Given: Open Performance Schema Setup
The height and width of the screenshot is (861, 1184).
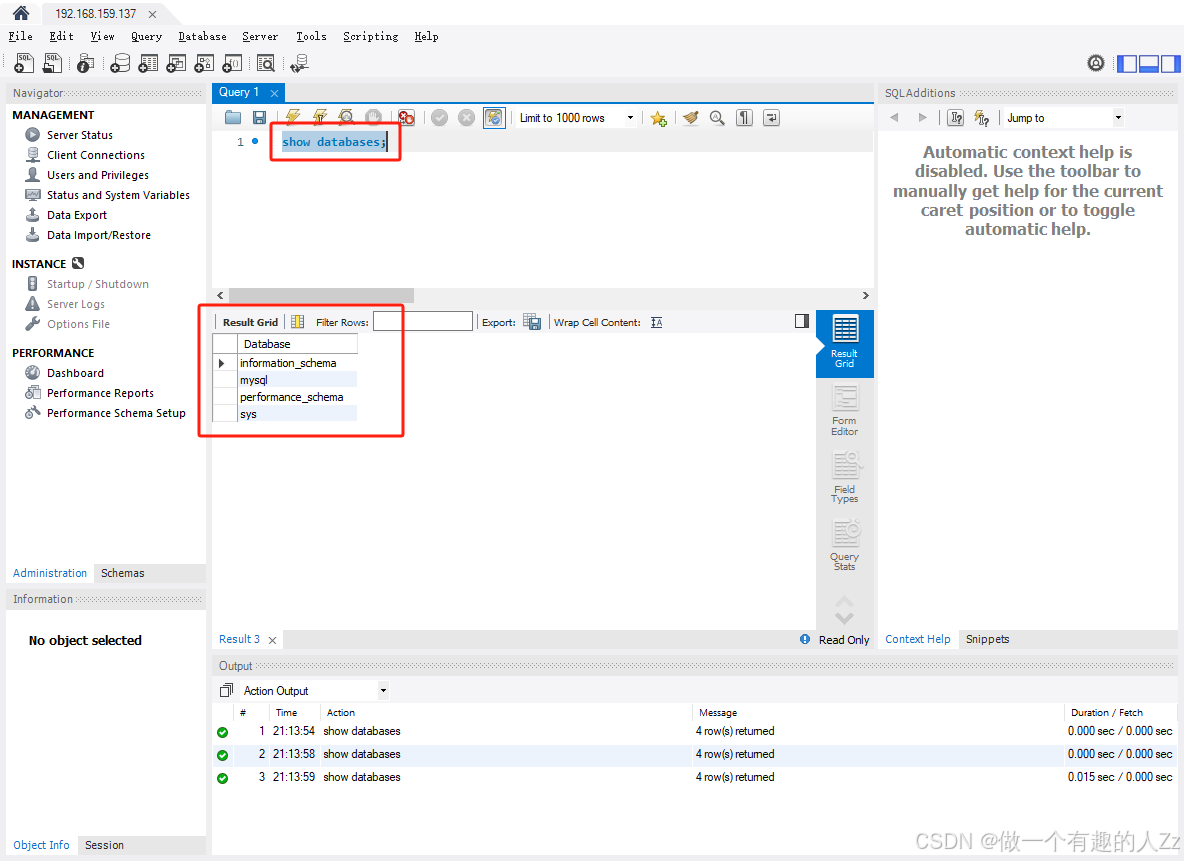Looking at the screenshot, I should pos(116,413).
